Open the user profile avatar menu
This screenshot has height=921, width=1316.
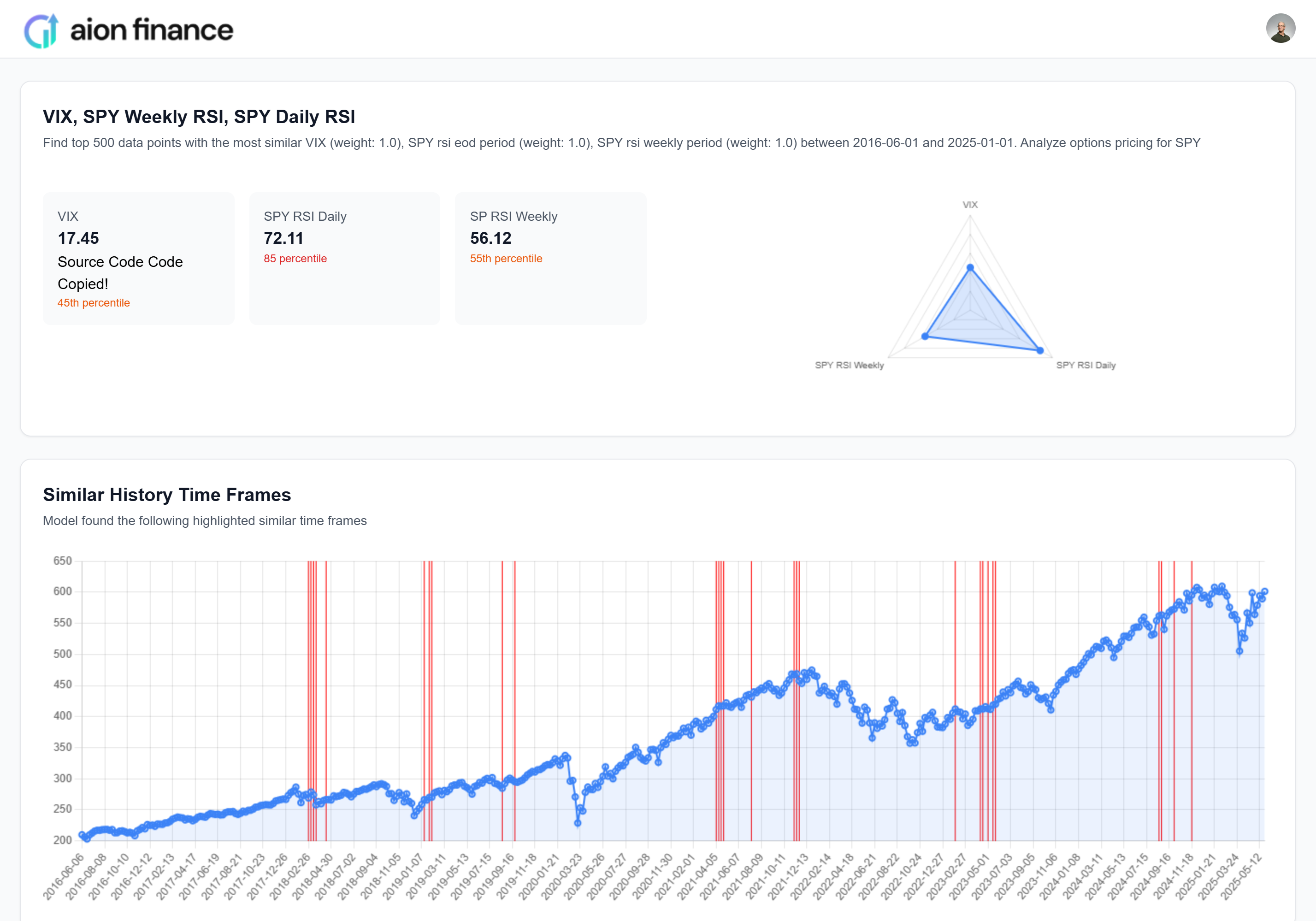(1281, 29)
